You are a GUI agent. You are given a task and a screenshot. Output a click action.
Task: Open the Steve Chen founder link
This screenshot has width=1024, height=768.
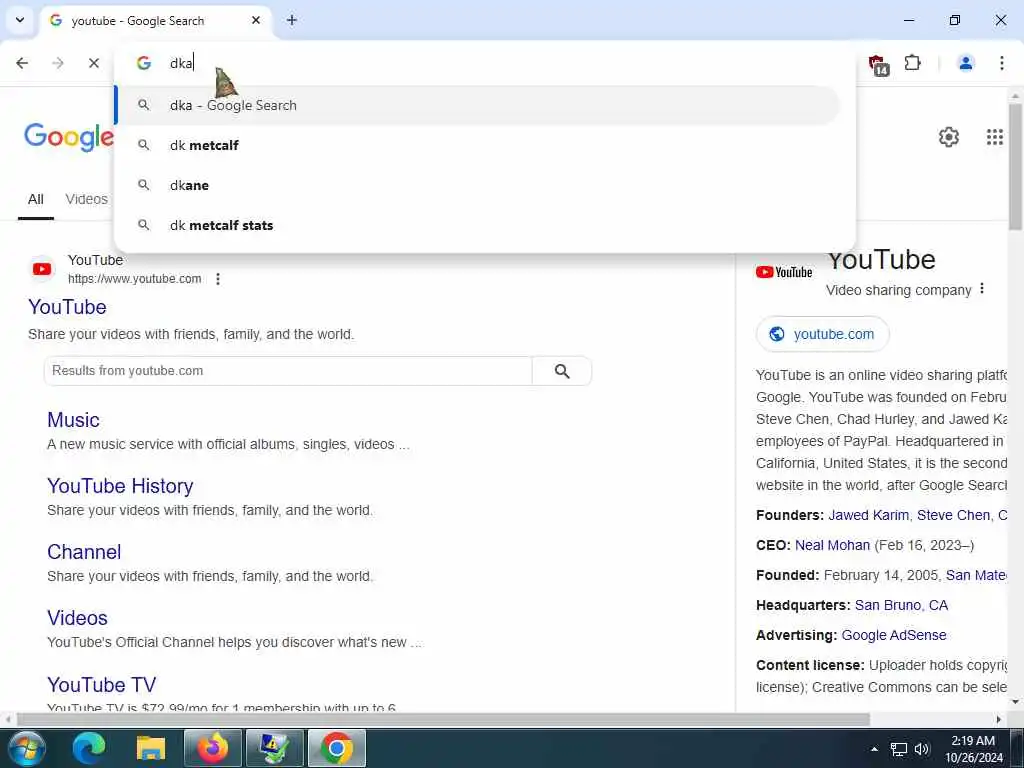[x=953, y=515]
